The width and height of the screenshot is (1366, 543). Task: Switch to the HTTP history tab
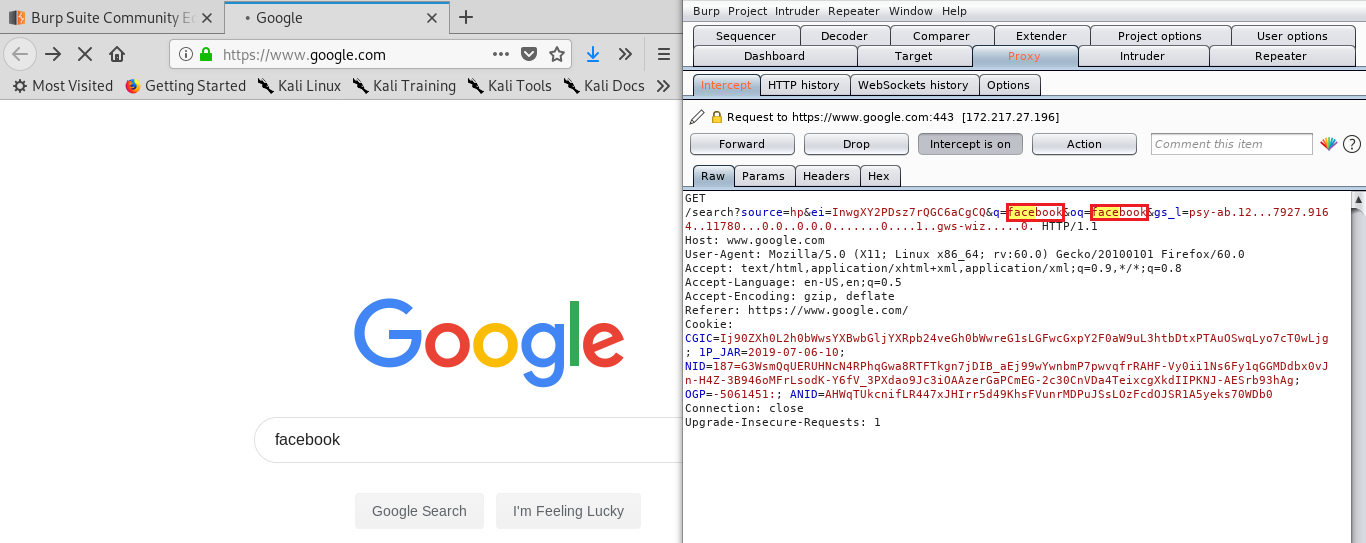click(805, 85)
